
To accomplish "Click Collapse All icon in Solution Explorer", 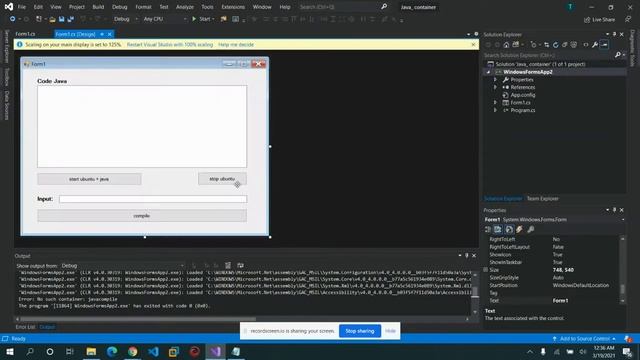I will 564,45.
